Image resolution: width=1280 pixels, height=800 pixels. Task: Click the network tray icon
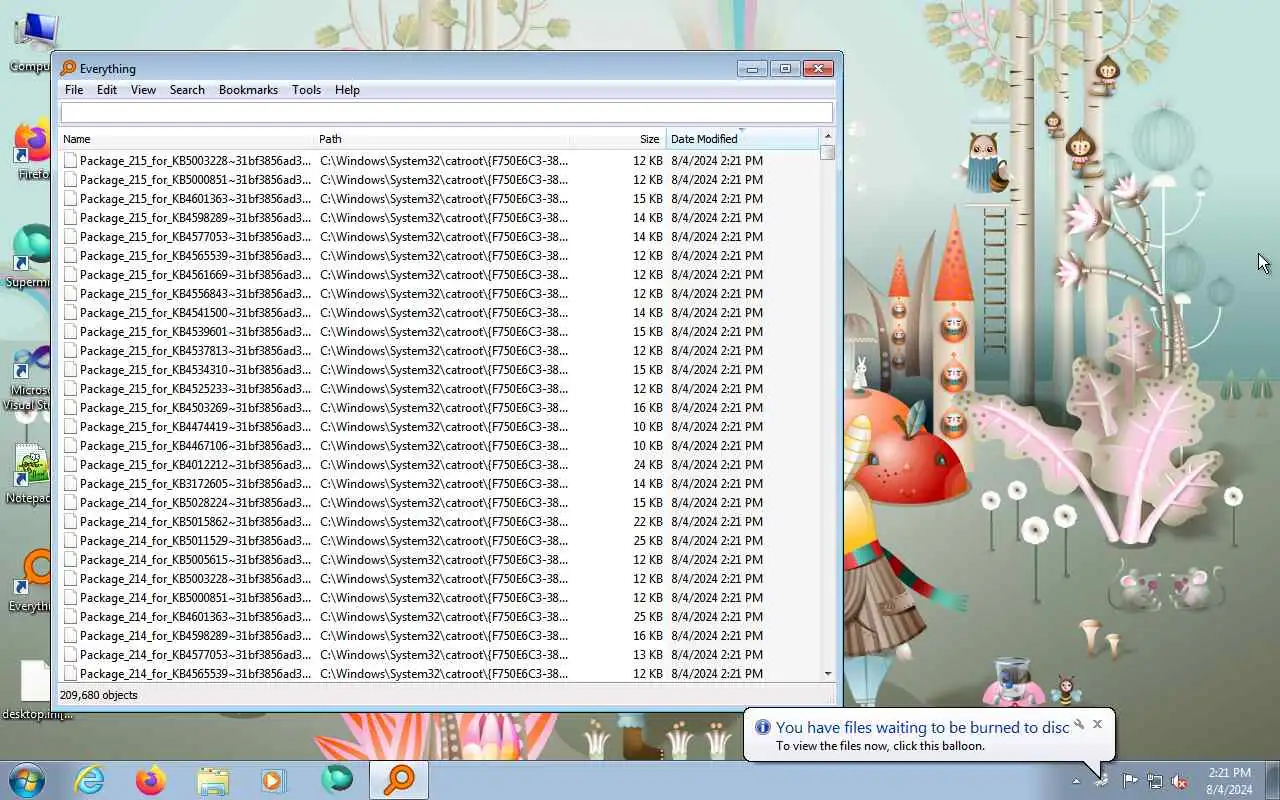1155,781
